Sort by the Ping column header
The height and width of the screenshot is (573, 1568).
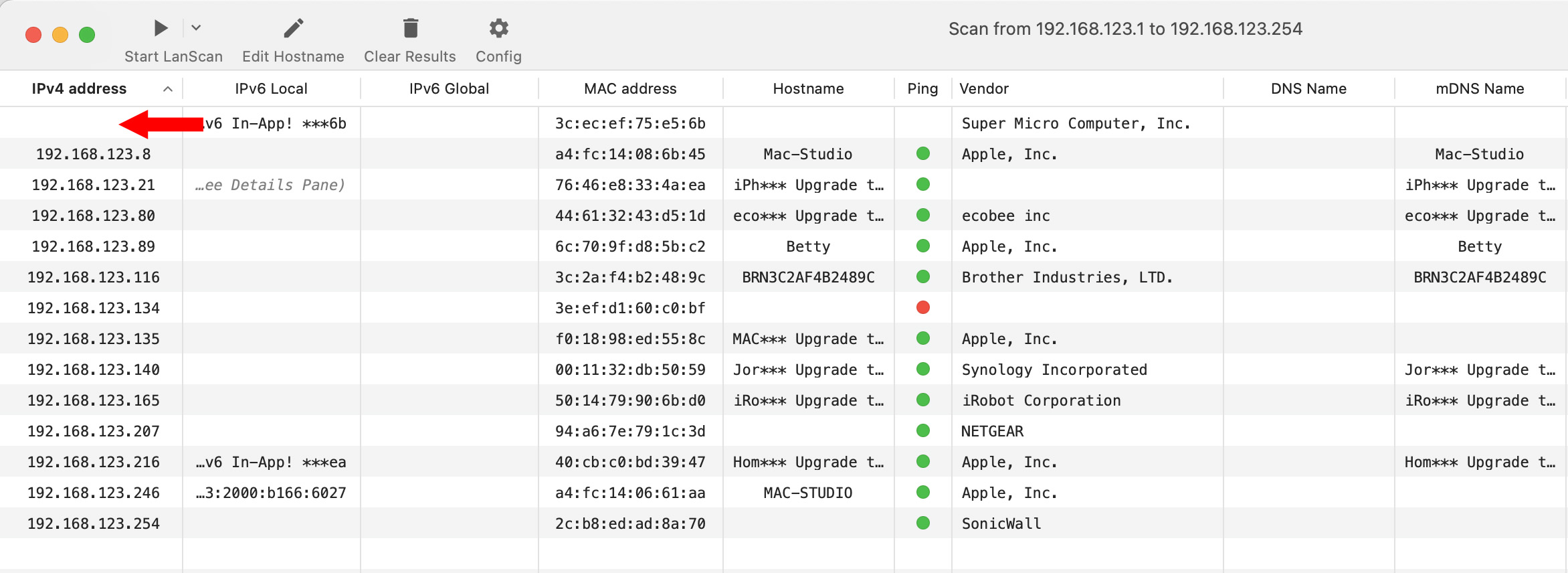[922, 89]
